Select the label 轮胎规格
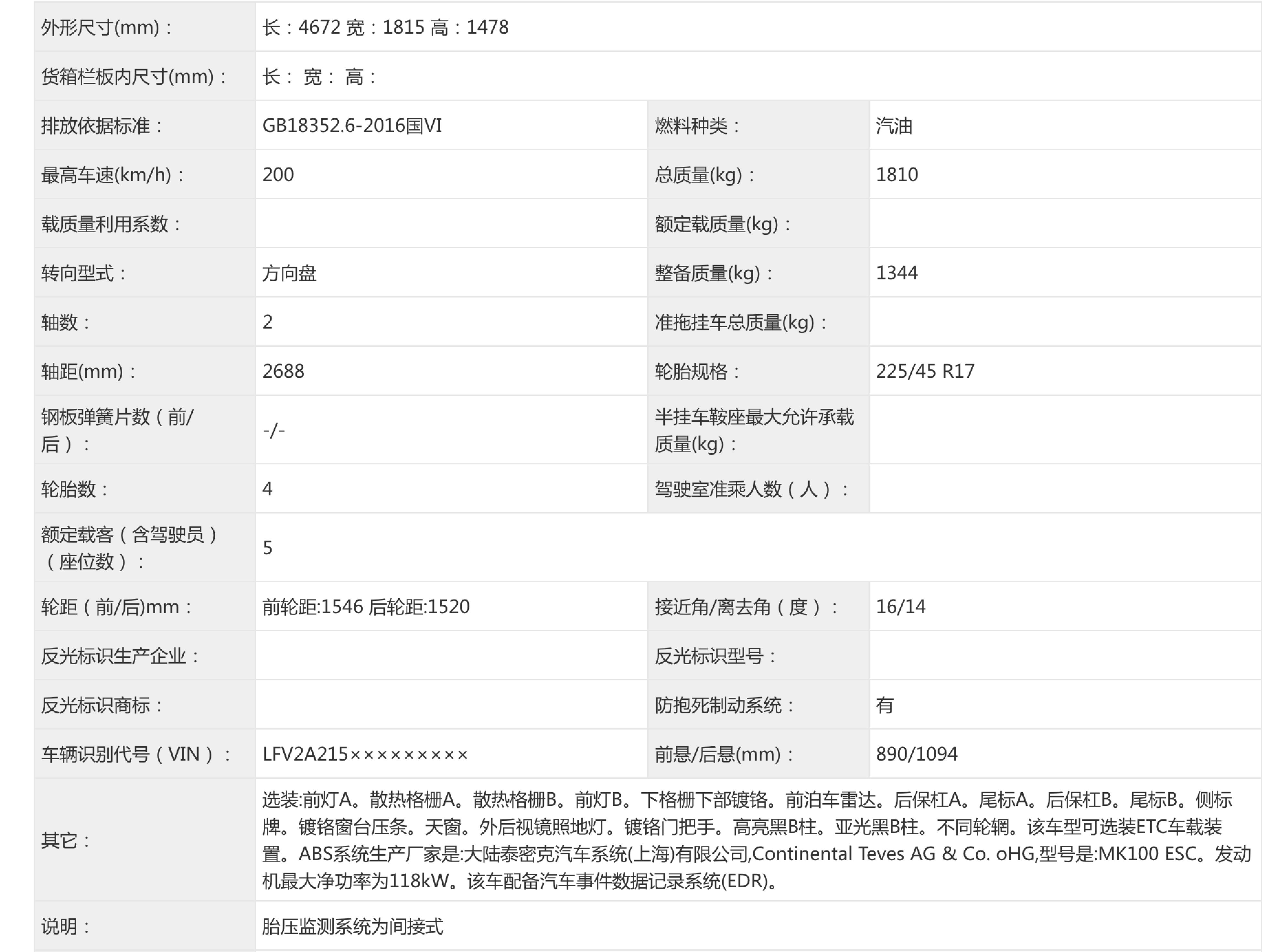The image size is (1279, 952). [697, 371]
